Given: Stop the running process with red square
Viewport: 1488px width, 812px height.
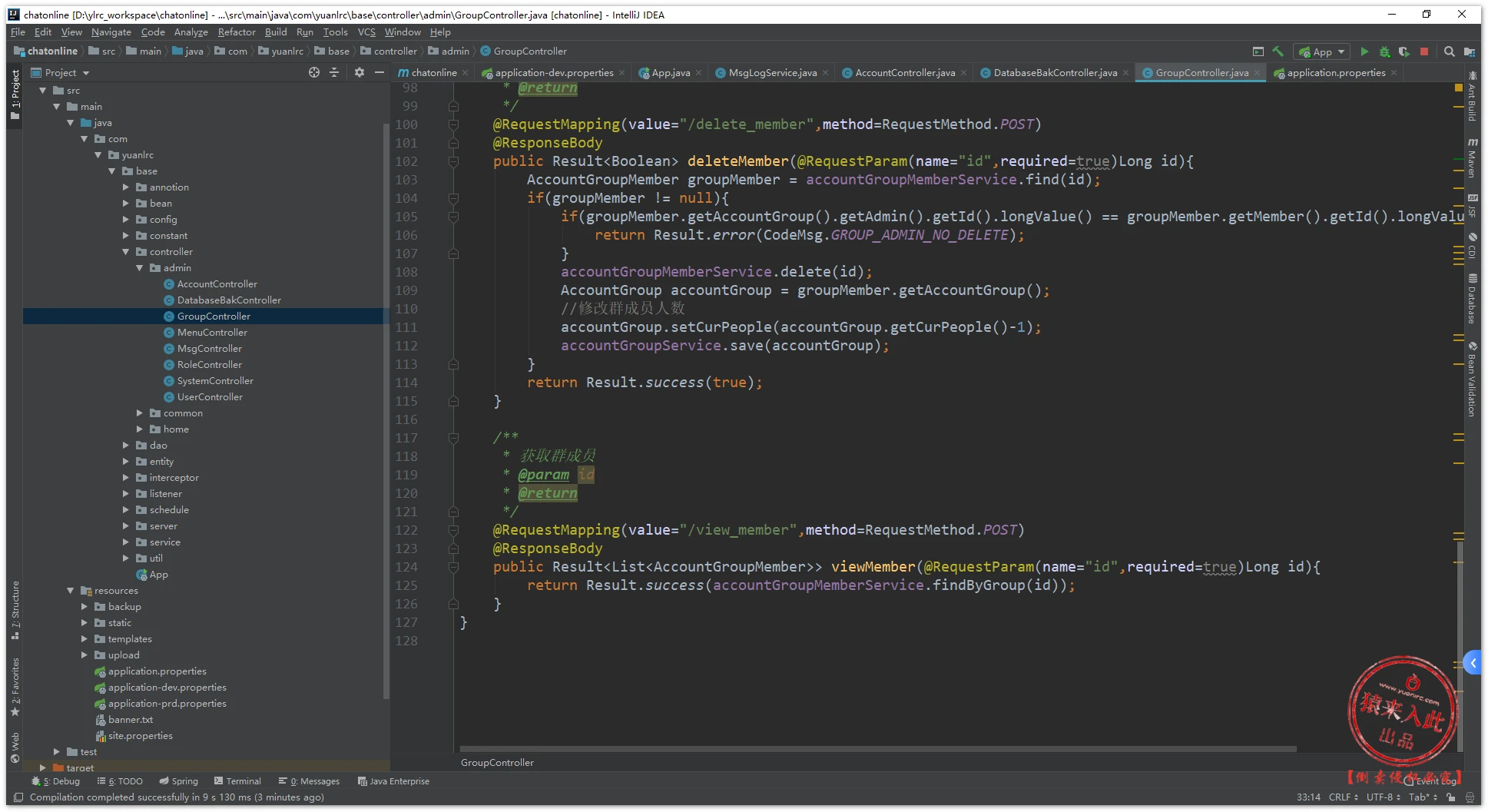Looking at the screenshot, I should point(1424,51).
